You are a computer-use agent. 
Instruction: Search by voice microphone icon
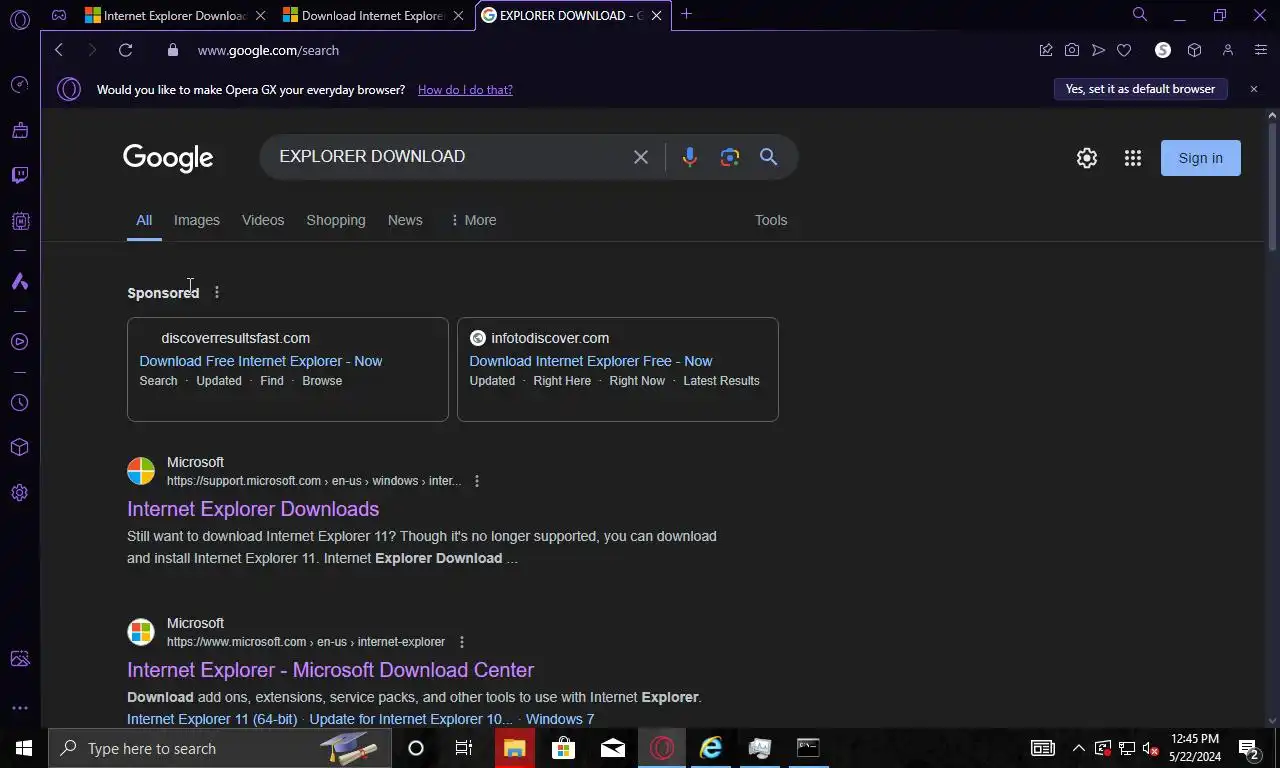coord(689,157)
